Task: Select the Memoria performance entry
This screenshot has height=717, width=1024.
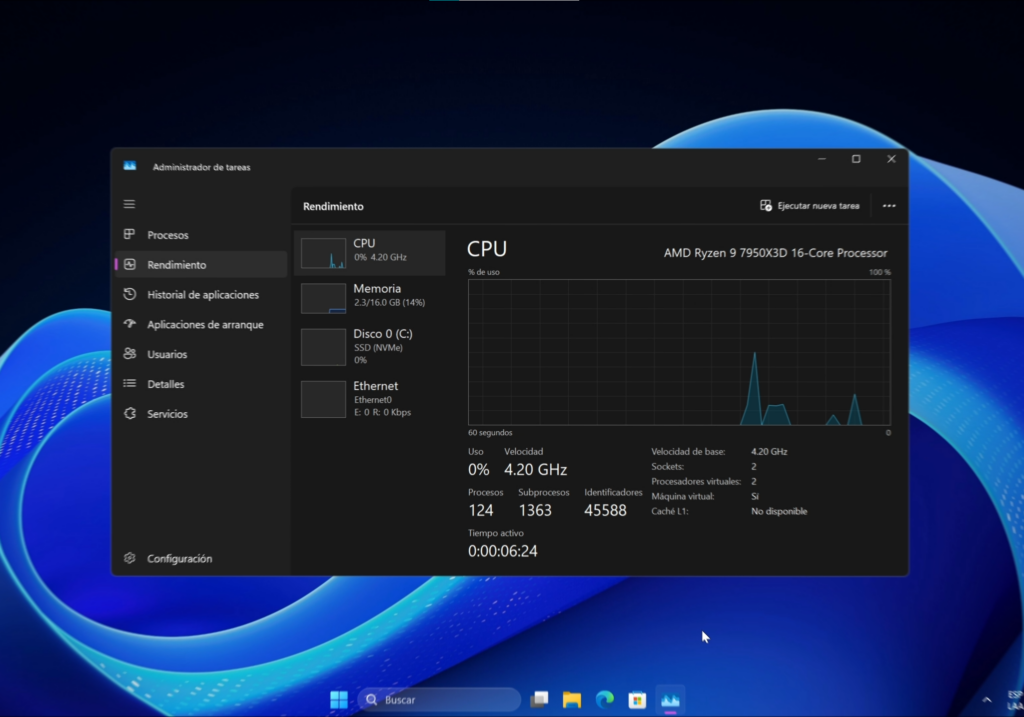Action: 369,297
